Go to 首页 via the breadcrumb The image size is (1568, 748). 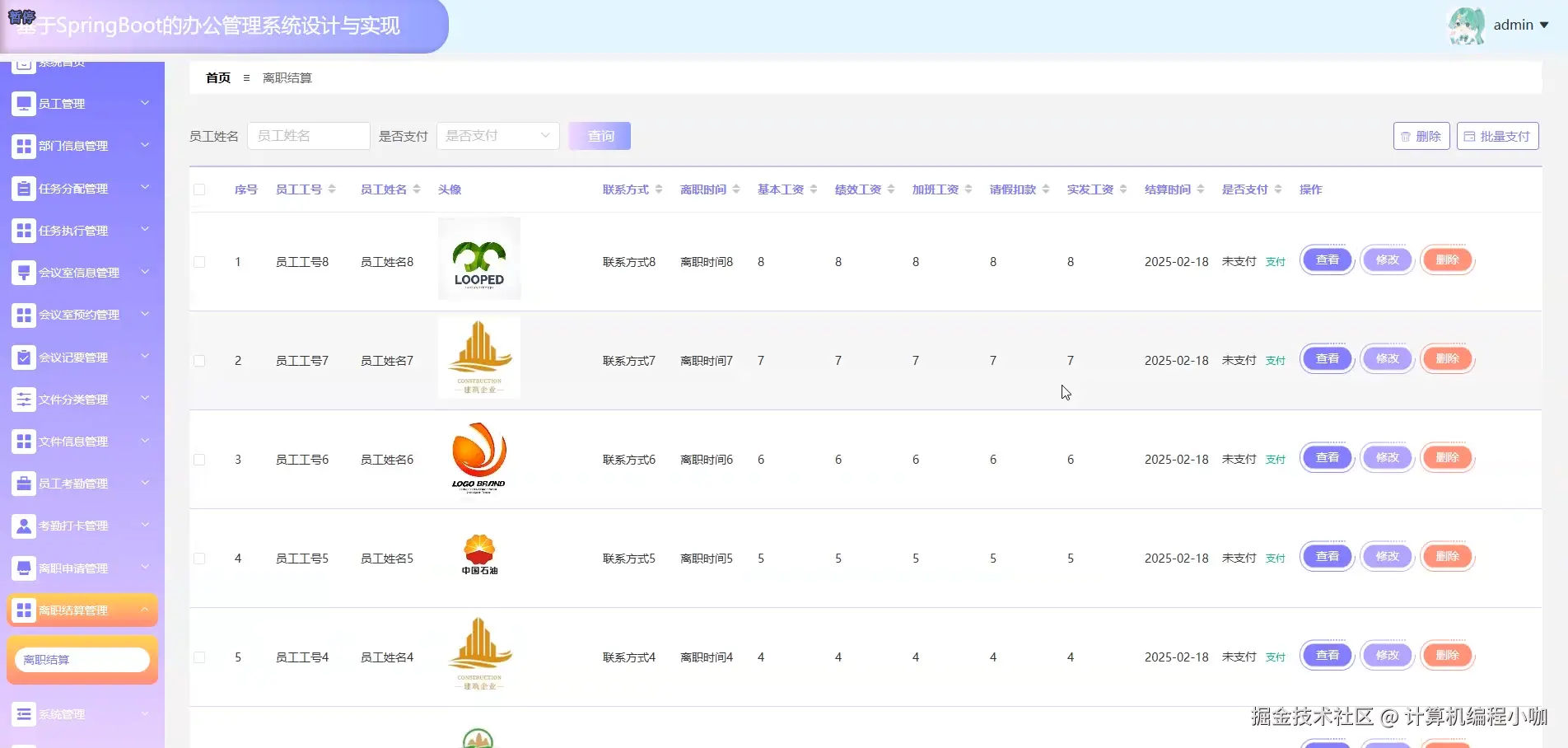(218, 78)
